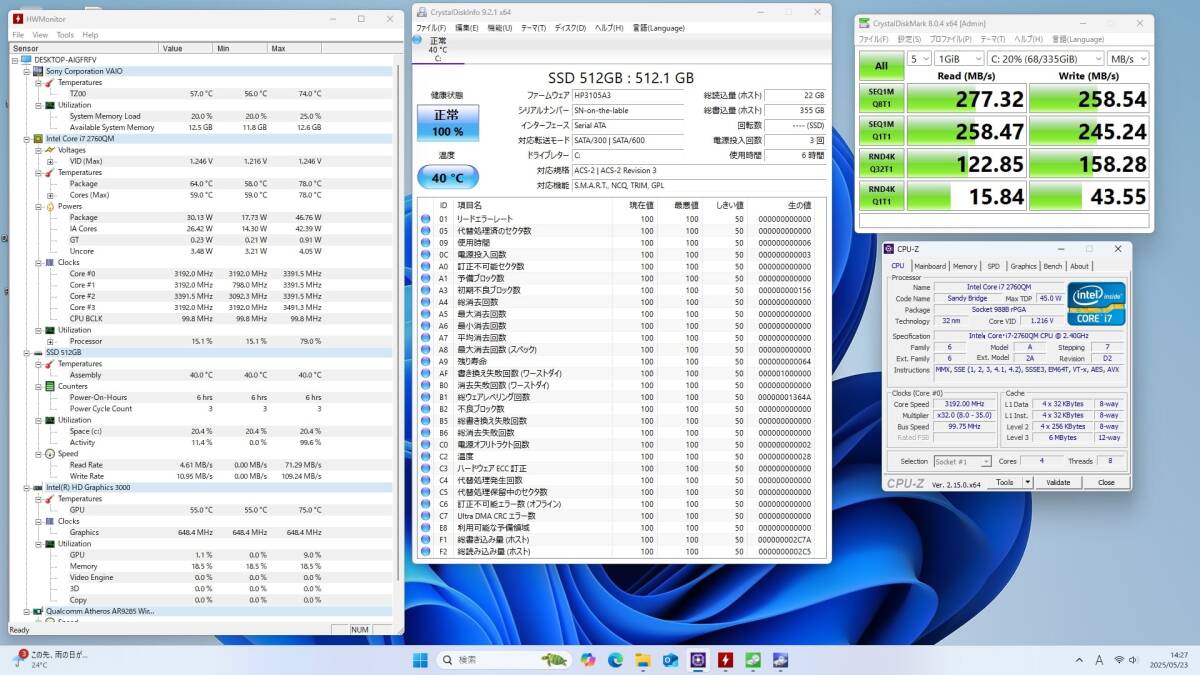Open the drive dropdown showing C: 20%
This screenshot has width=1200, height=675.
[1044, 59]
